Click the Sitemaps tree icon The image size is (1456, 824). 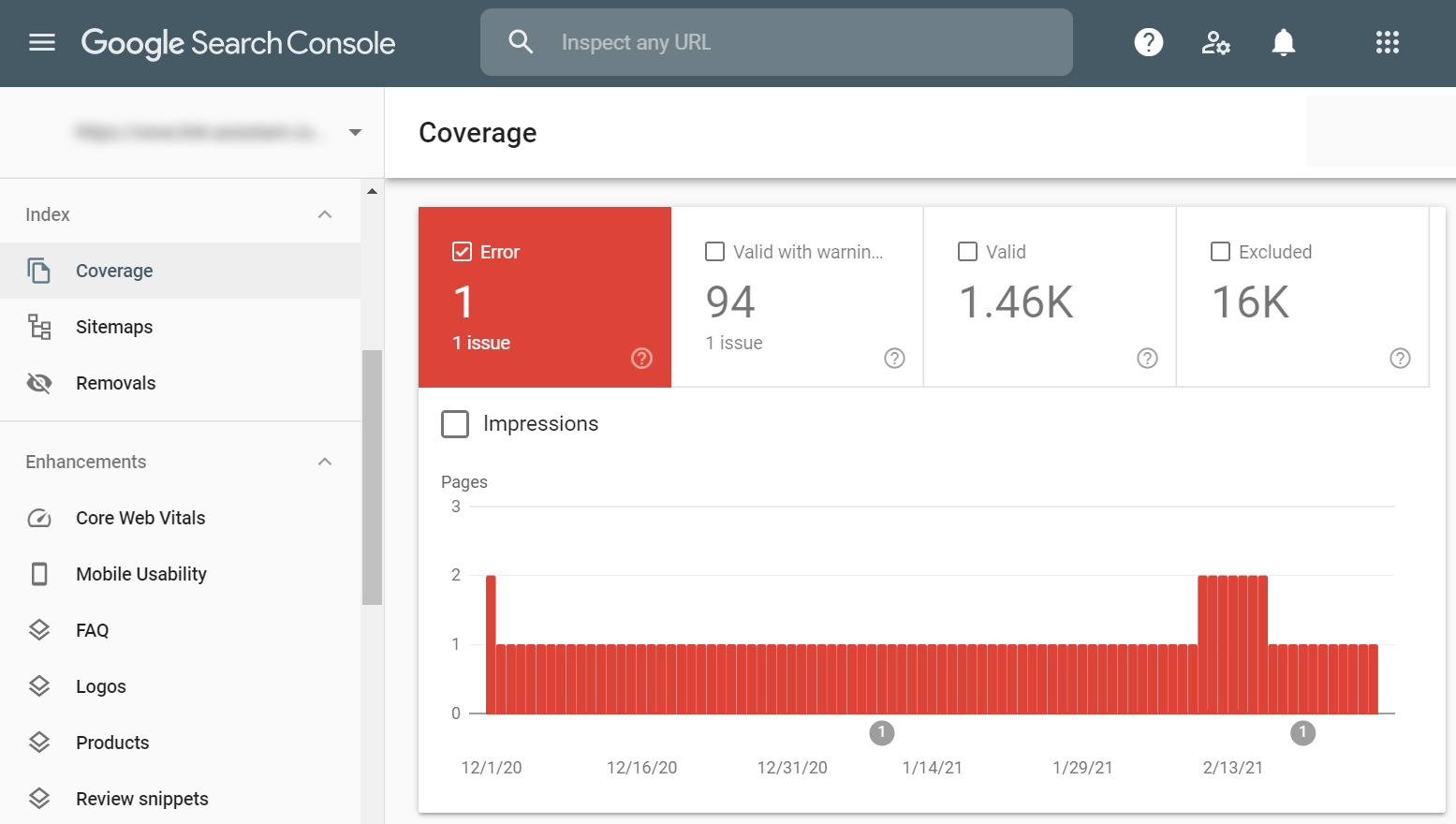pyautogui.click(x=39, y=327)
